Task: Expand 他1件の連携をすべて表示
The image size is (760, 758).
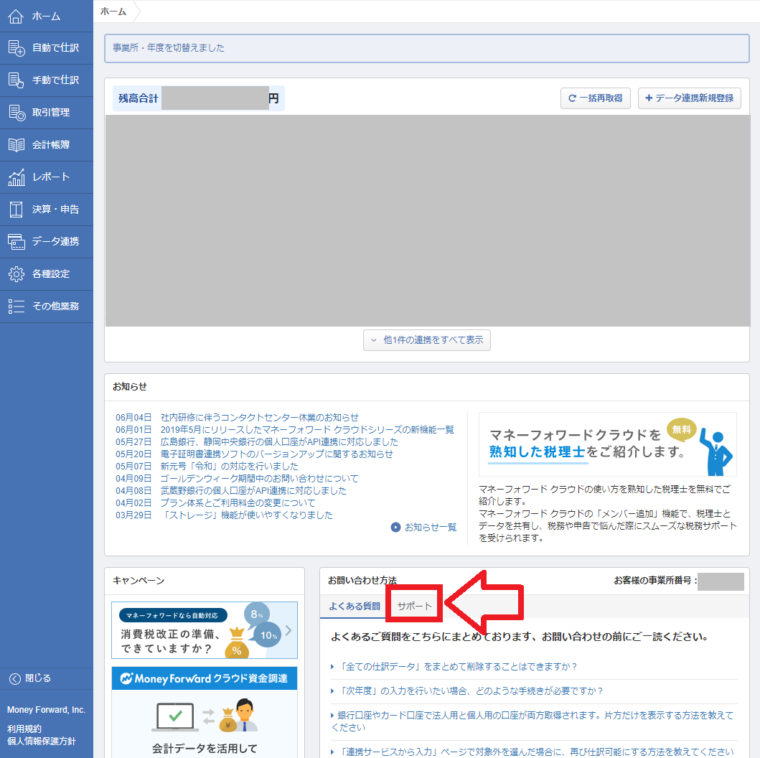Action: coord(427,340)
